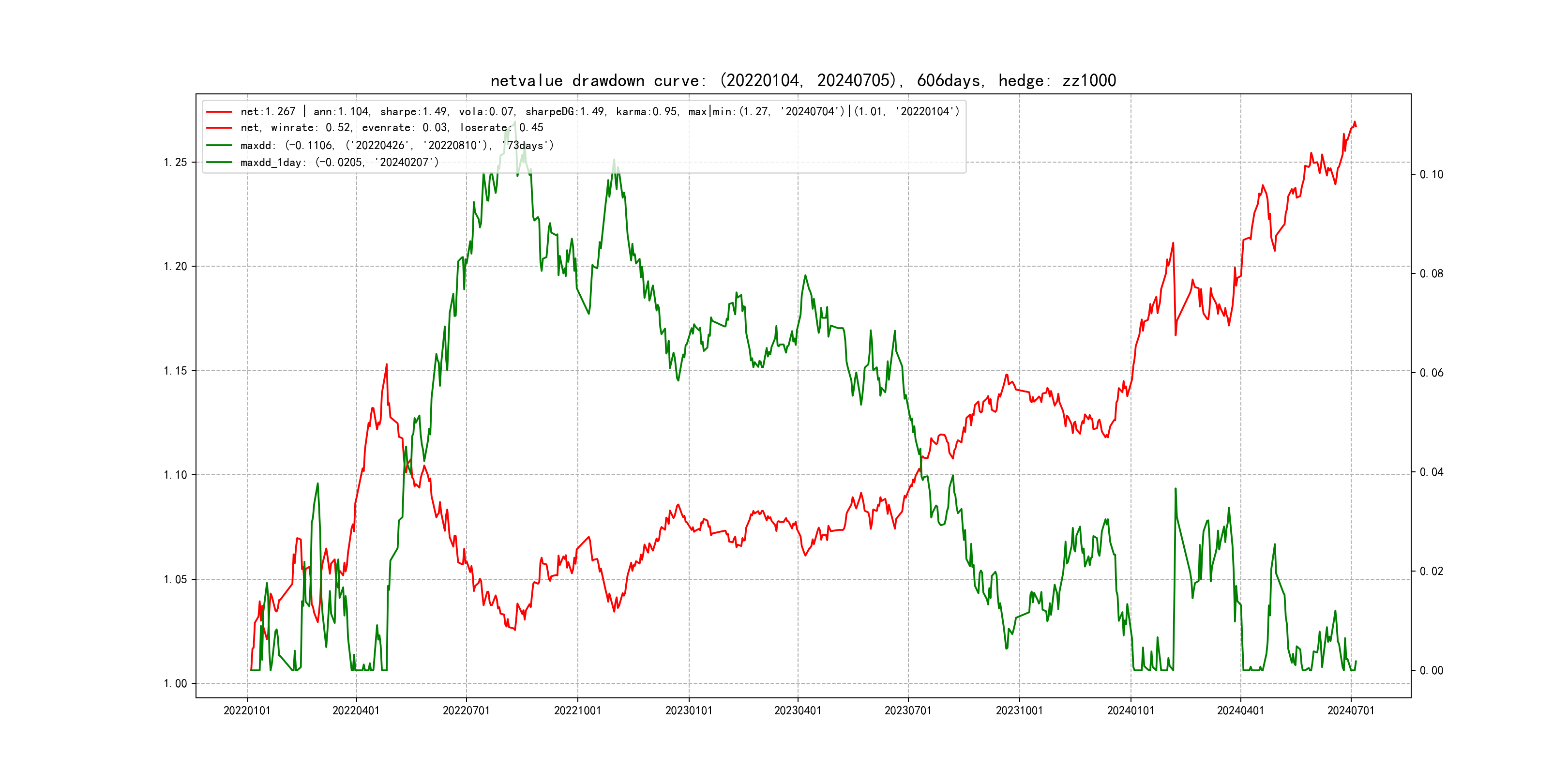
Task: Click the right y-axis label 0.10
Action: click(1431, 175)
